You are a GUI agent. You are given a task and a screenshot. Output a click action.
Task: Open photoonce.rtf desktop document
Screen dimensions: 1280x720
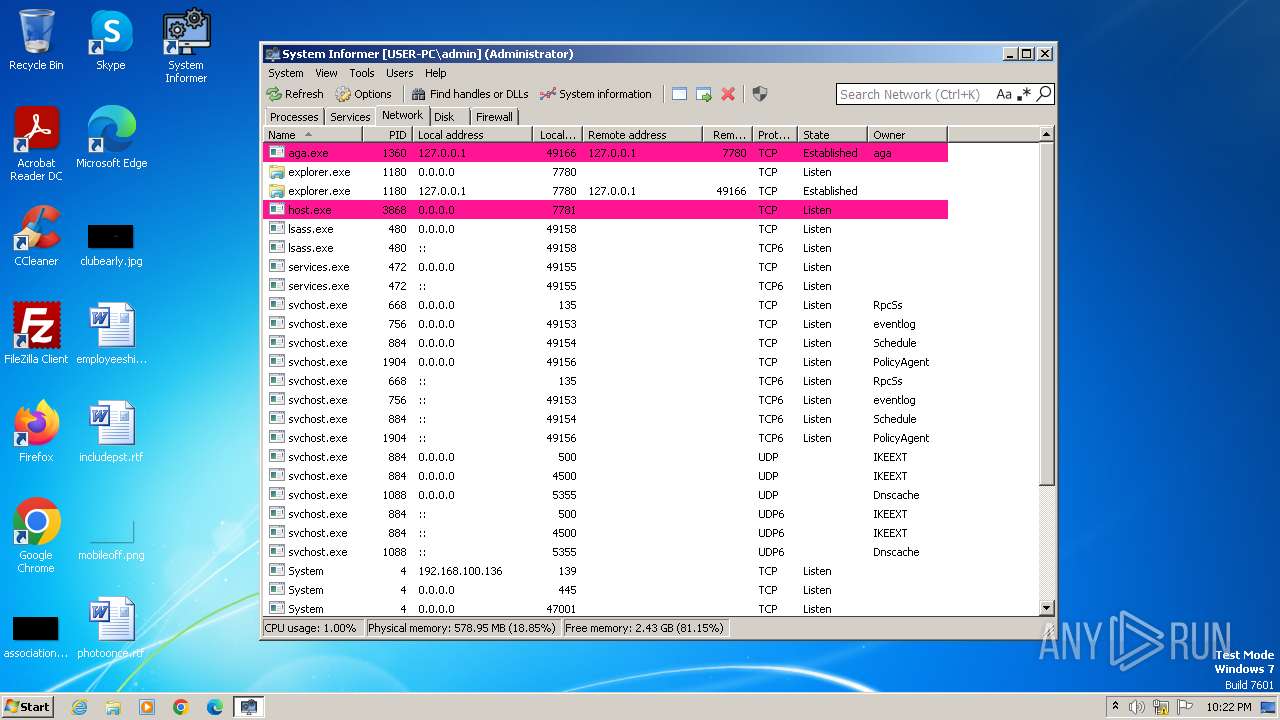coord(111,628)
